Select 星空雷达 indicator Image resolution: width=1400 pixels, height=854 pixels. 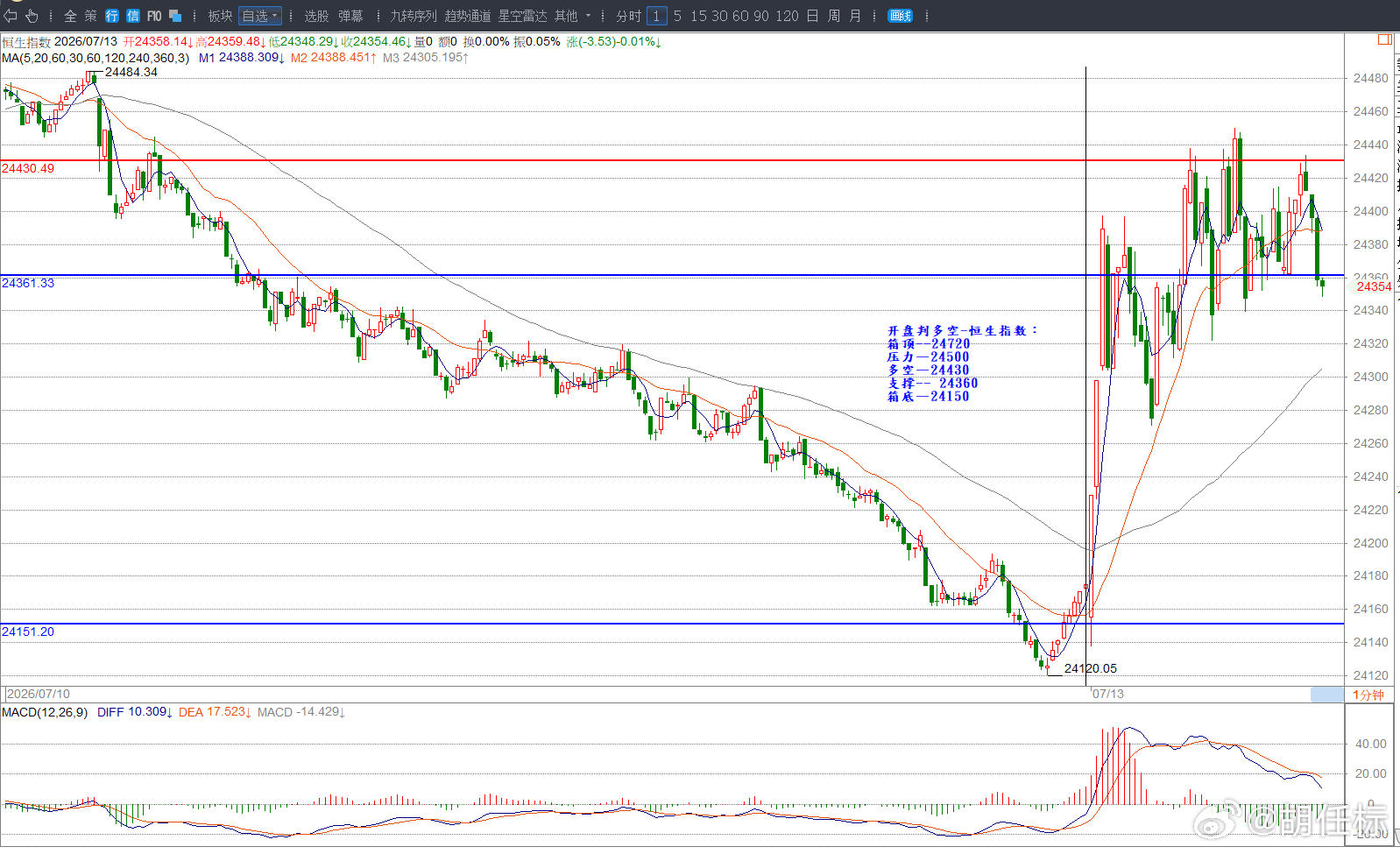pyautogui.click(x=522, y=16)
